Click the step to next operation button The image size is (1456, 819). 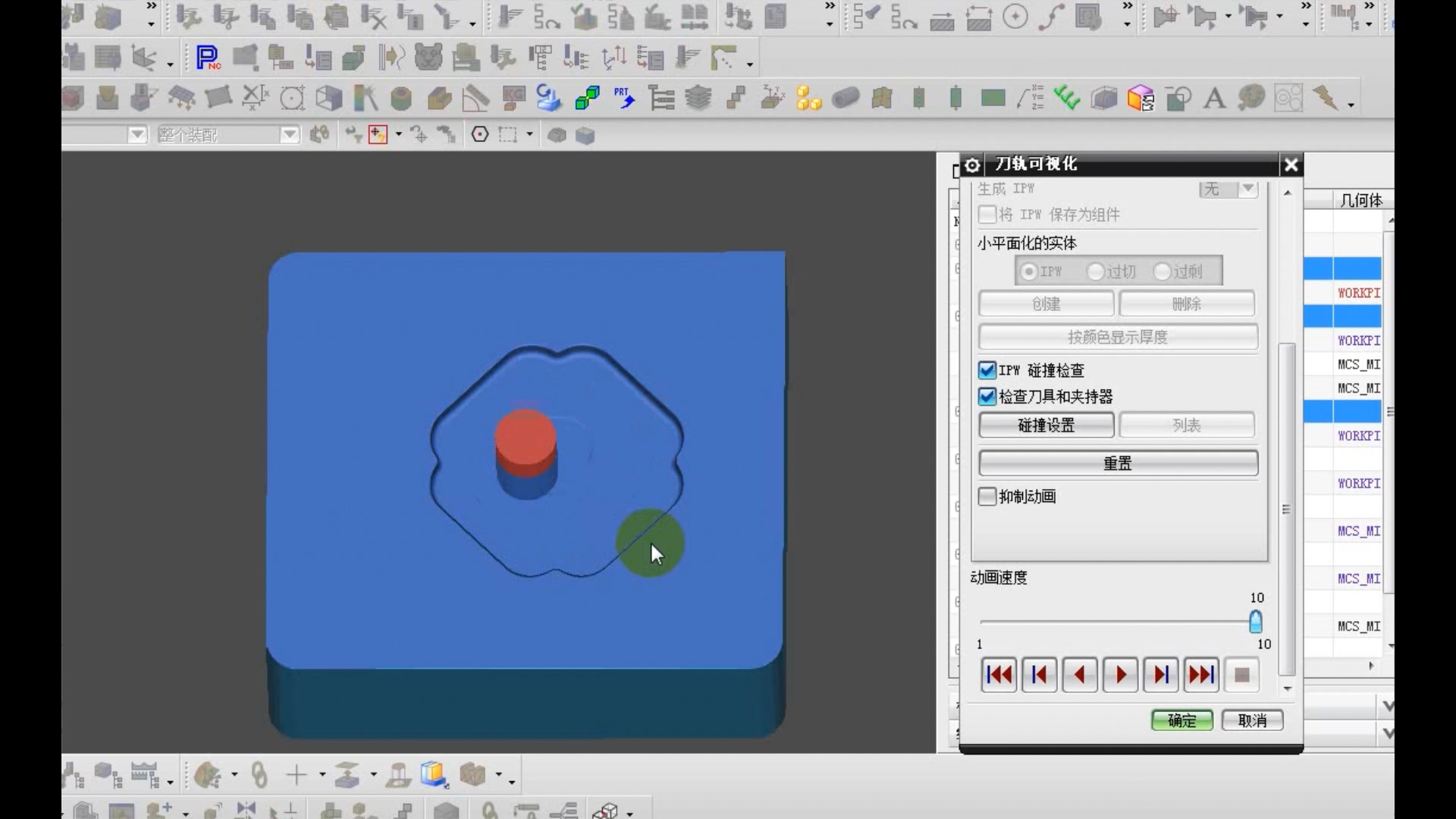1161,675
